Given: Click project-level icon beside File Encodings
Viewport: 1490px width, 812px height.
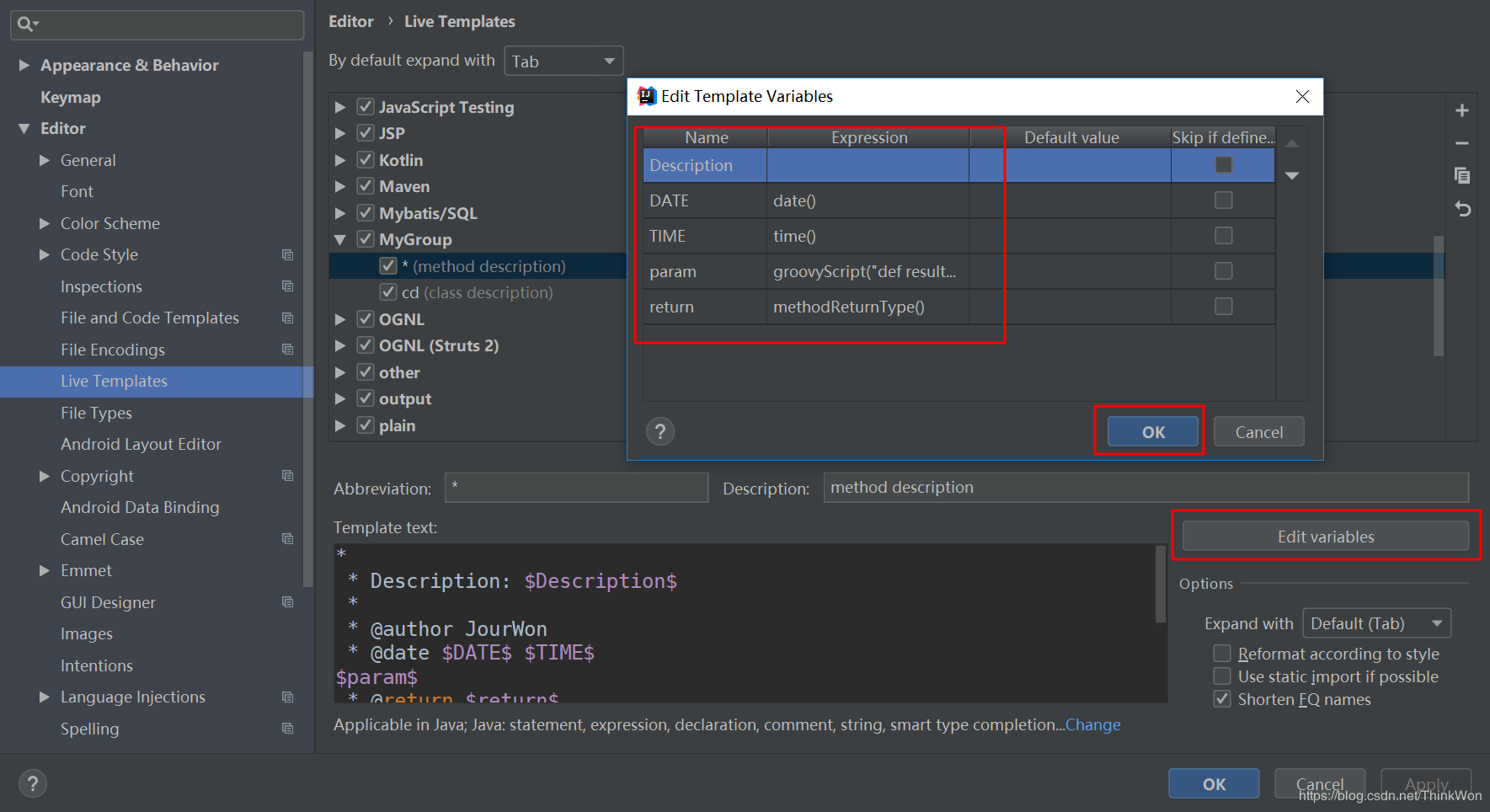Looking at the screenshot, I should pos(287,349).
